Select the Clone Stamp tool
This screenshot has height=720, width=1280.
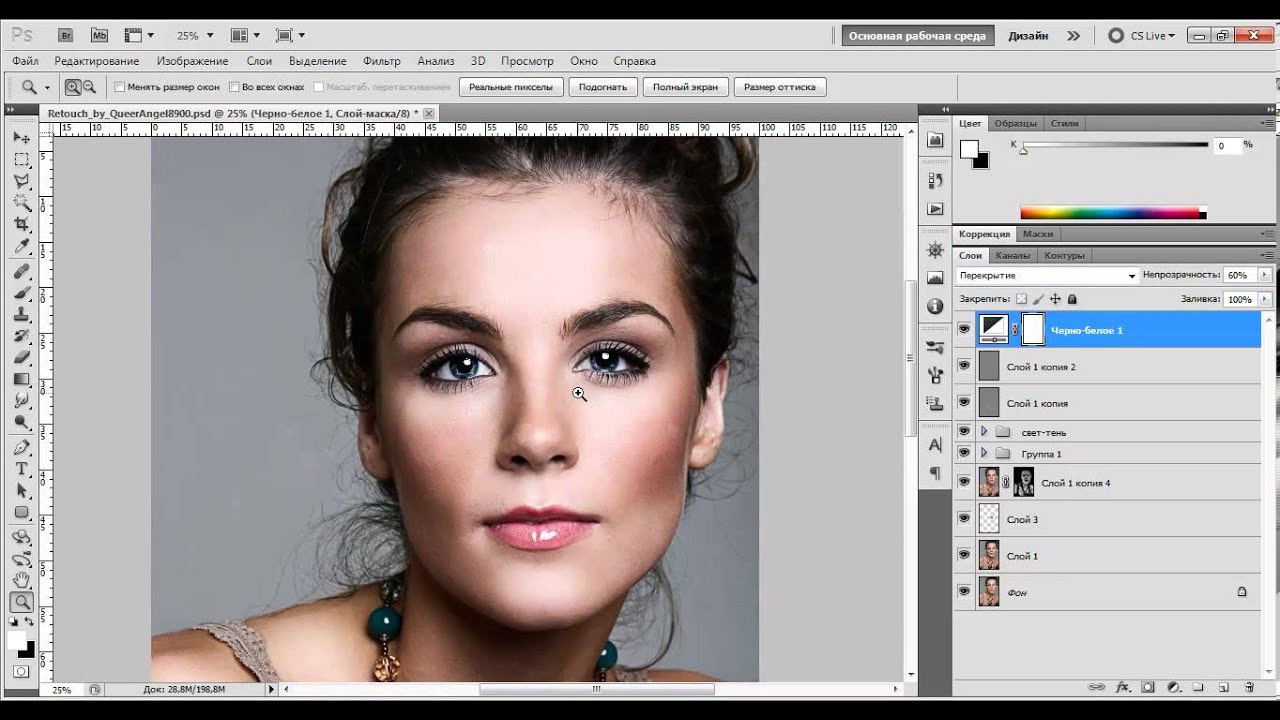[x=21, y=314]
